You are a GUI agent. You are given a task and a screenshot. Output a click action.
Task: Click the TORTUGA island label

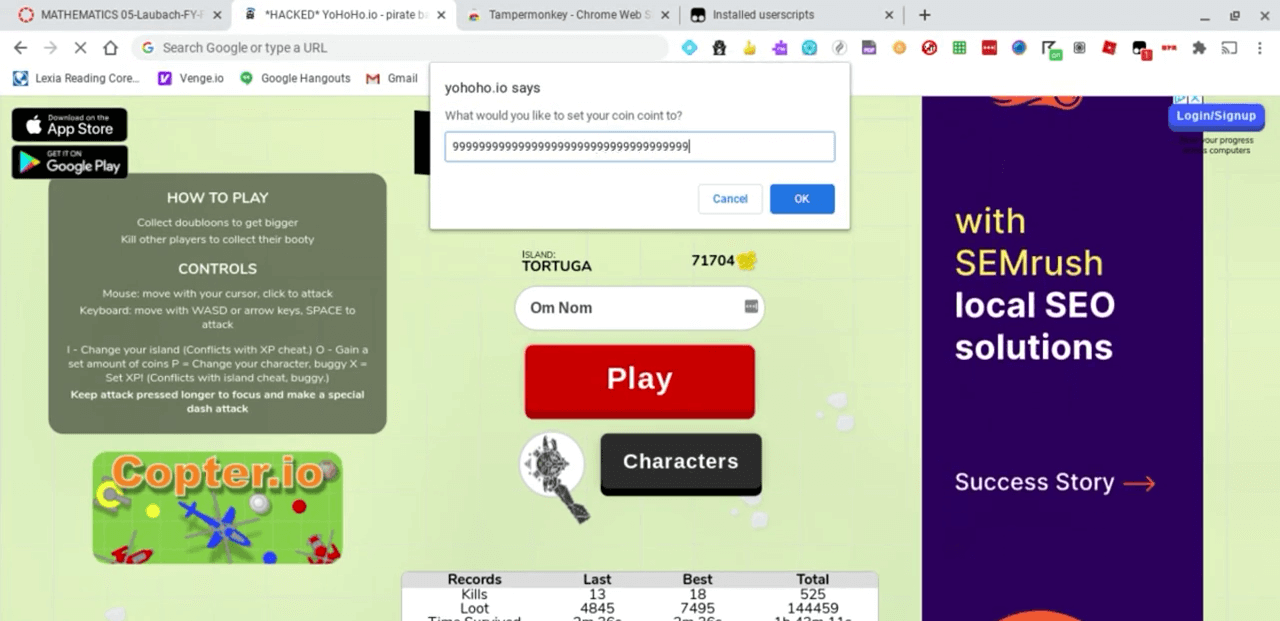click(x=557, y=266)
